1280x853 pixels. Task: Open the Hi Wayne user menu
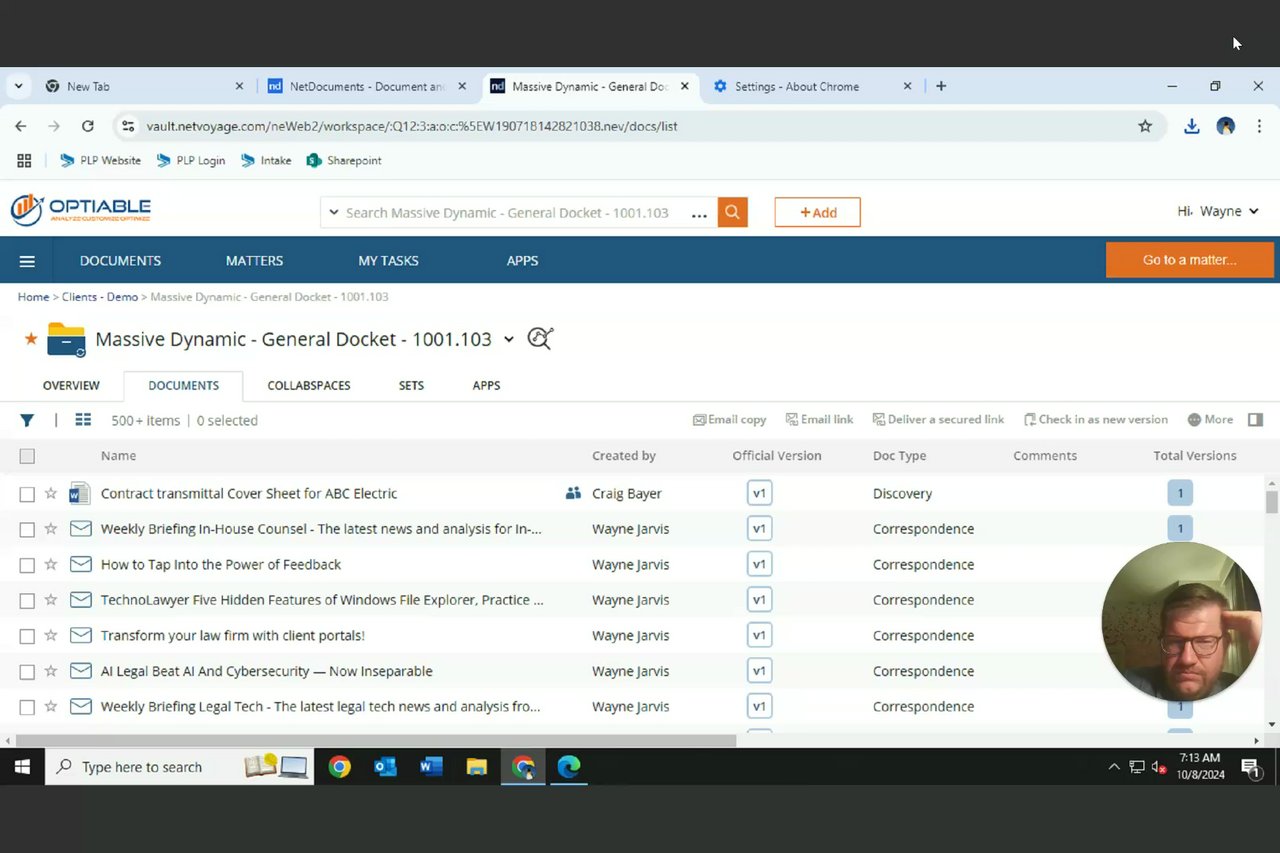1217,211
